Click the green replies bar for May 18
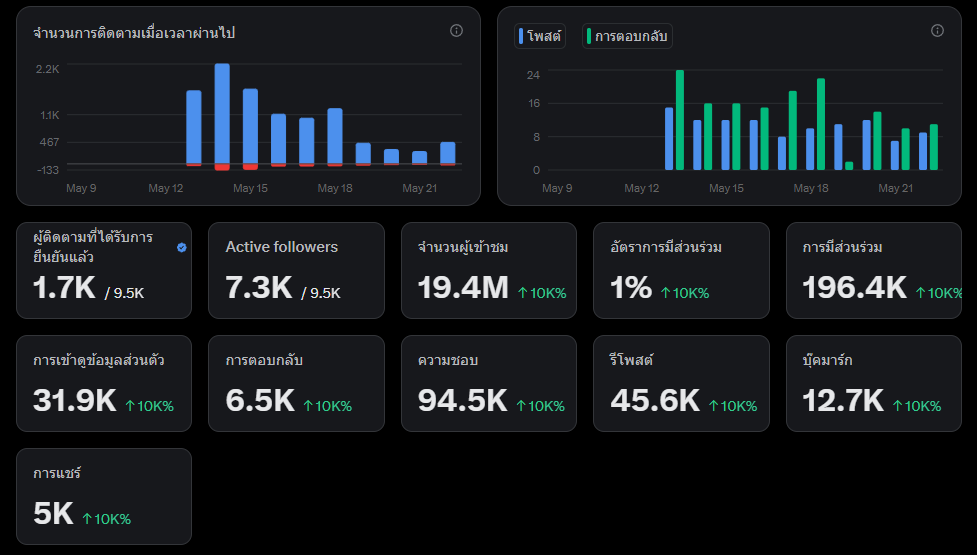 [x=821, y=124]
